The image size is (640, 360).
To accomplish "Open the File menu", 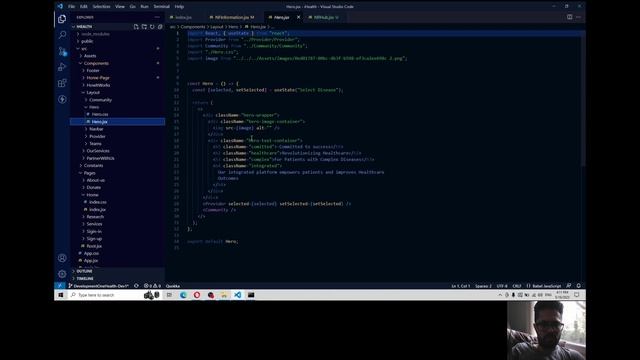I will pyautogui.click(x=71, y=7).
